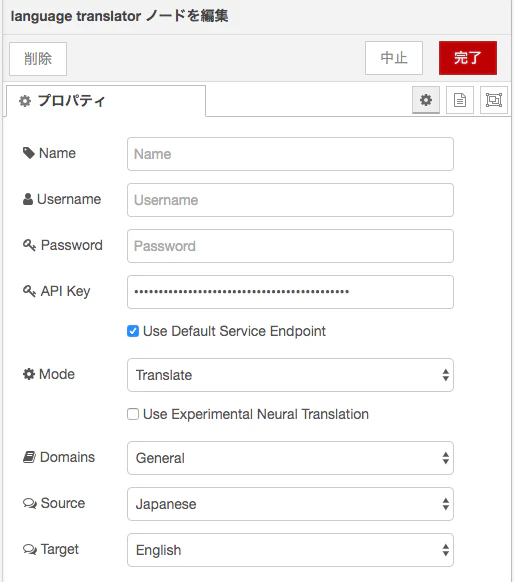Focus the Password input field
The image size is (514, 582).
coord(290,246)
